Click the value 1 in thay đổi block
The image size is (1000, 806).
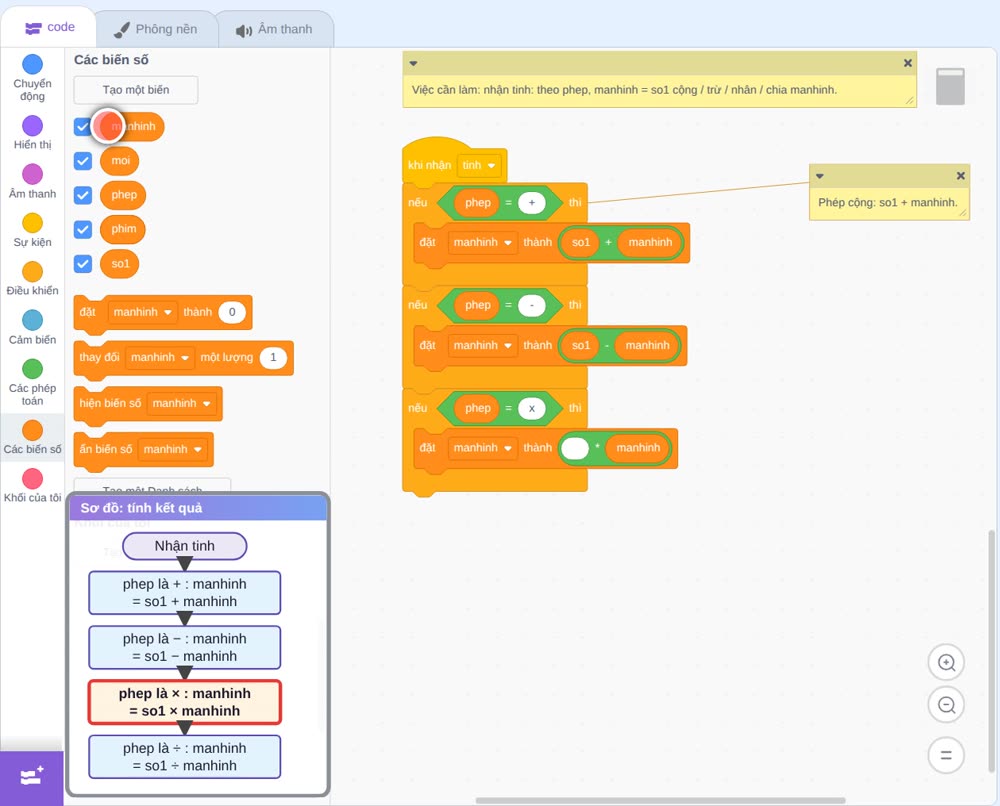coord(273,358)
